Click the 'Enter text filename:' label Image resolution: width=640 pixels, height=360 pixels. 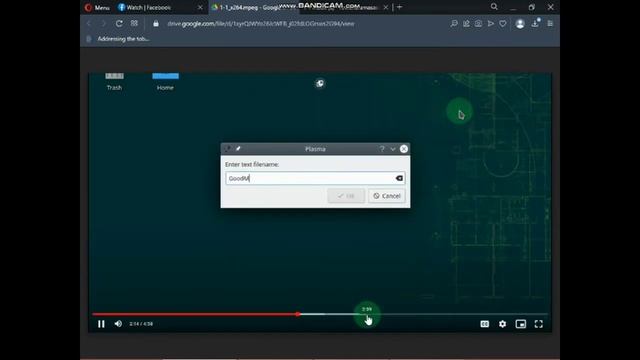point(252,164)
